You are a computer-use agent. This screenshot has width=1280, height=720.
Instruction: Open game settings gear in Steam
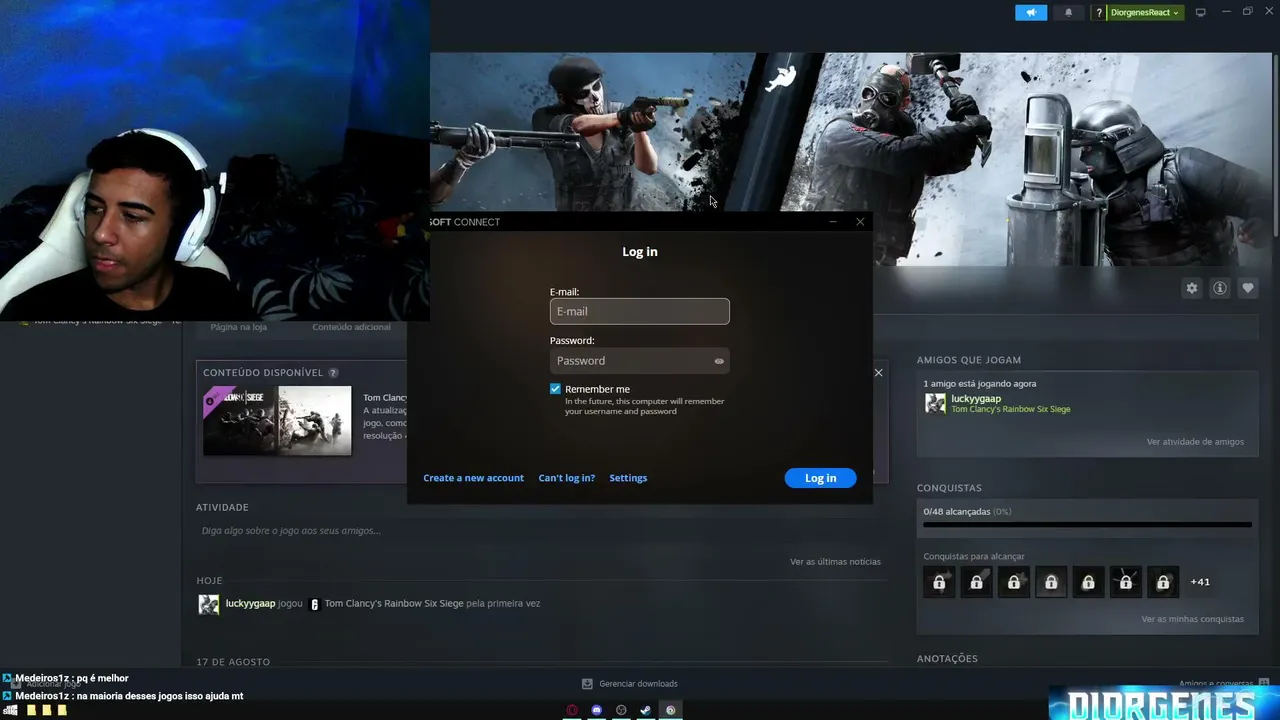(1192, 288)
